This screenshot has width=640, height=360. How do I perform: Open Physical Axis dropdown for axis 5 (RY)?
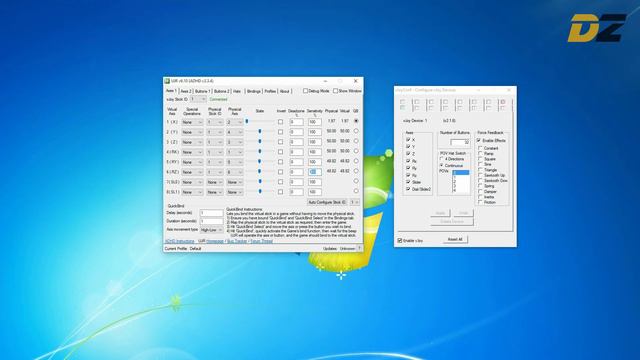[x=235, y=162]
